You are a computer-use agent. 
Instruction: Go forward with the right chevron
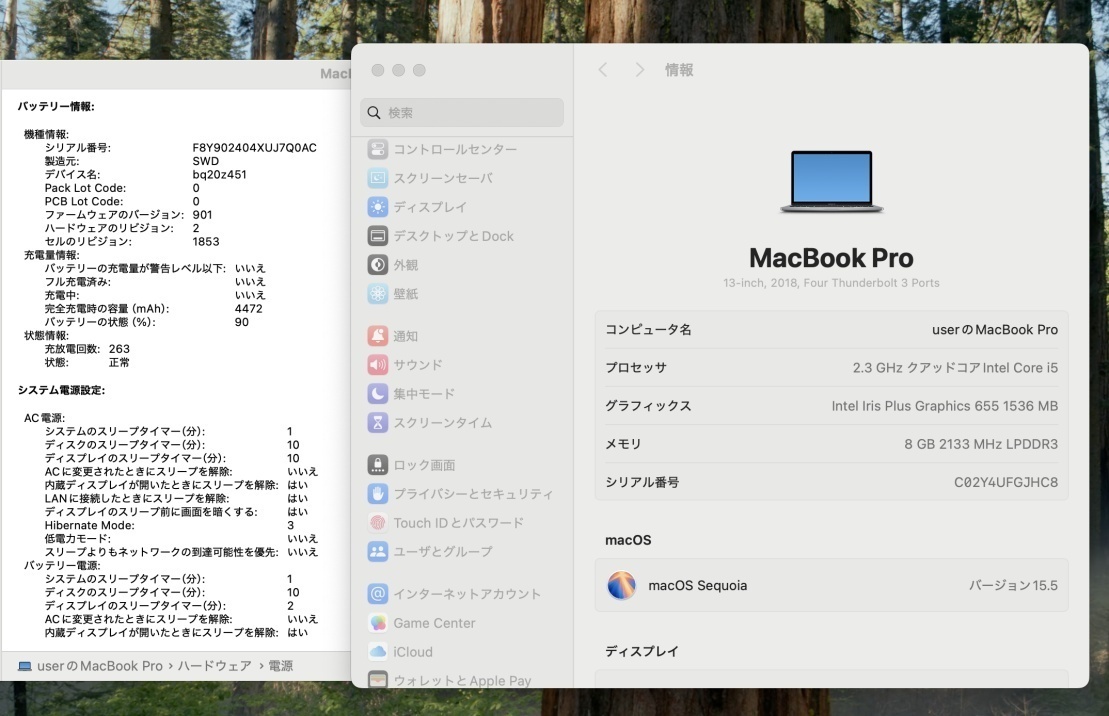click(639, 70)
